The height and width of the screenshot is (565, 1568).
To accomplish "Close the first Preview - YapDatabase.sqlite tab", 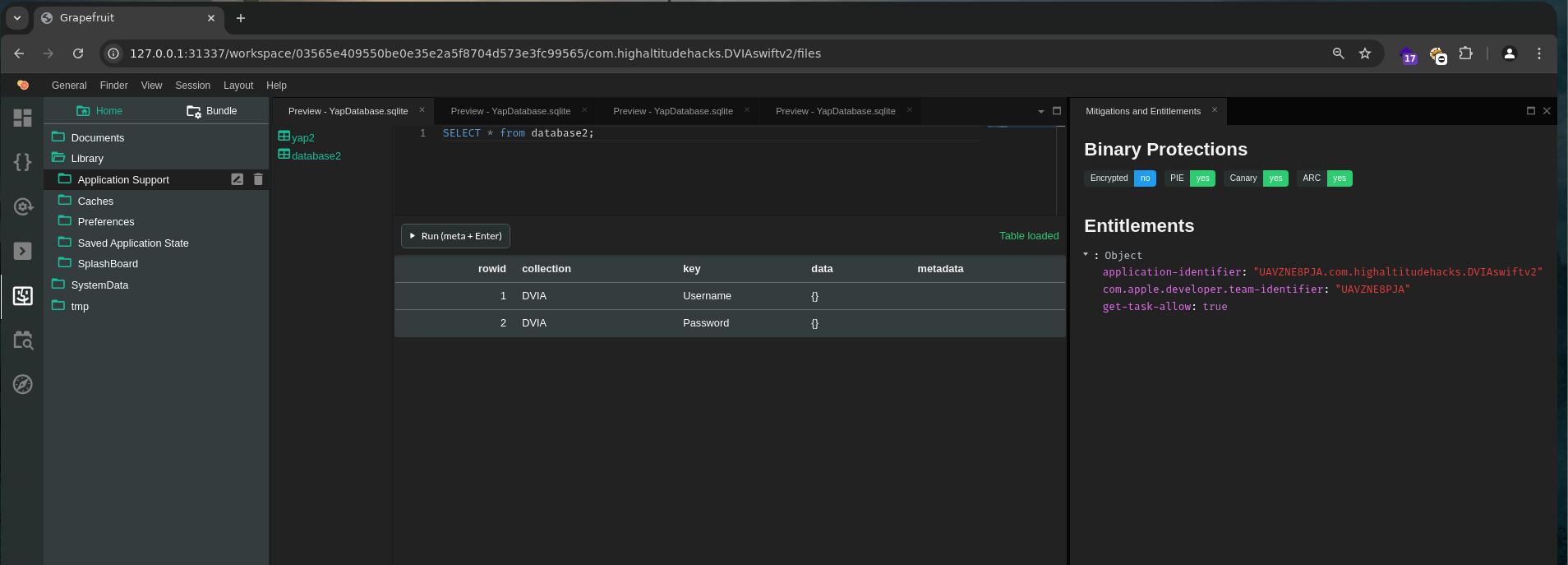I will click(x=422, y=110).
